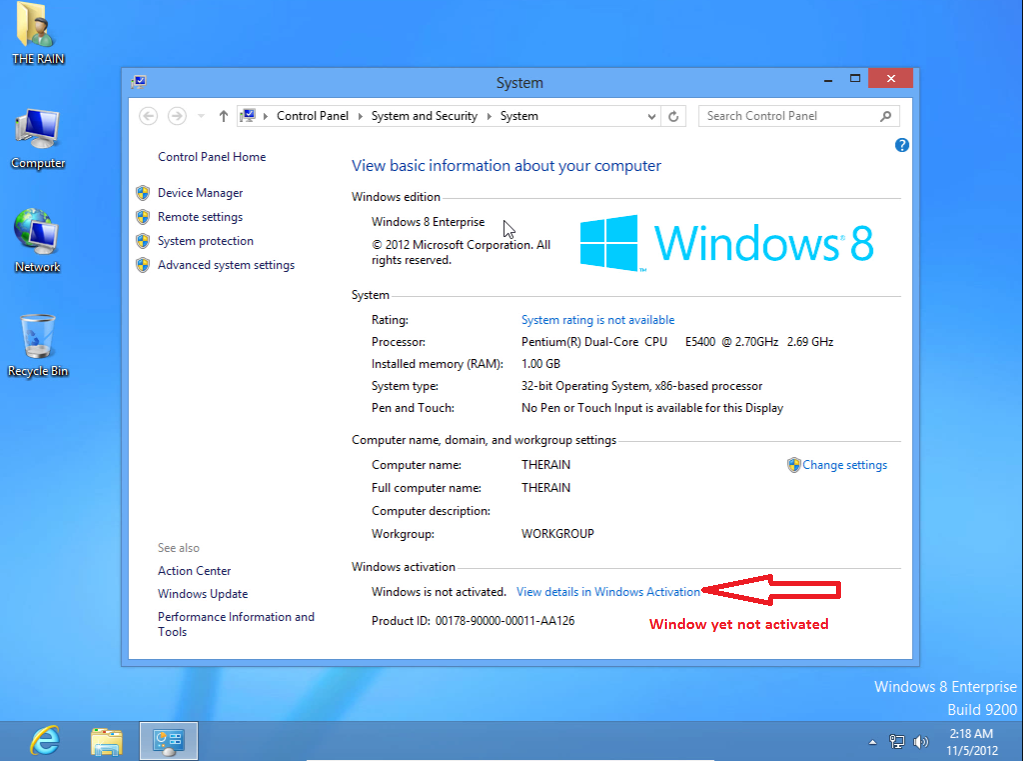Image resolution: width=1023 pixels, height=761 pixels.
Task: Minimize the System window
Action: 828,80
